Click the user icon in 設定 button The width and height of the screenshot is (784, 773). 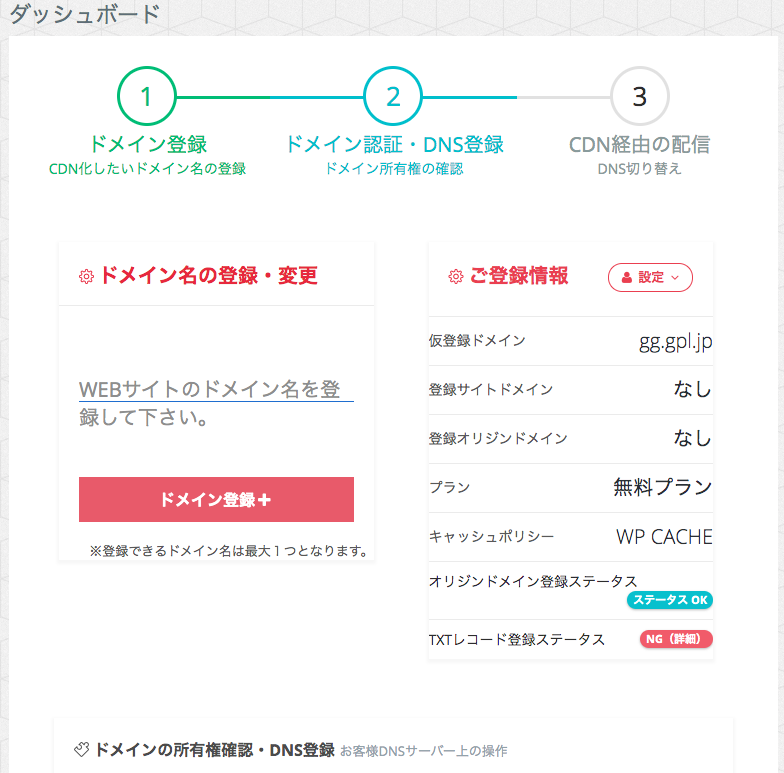point(626,278)
